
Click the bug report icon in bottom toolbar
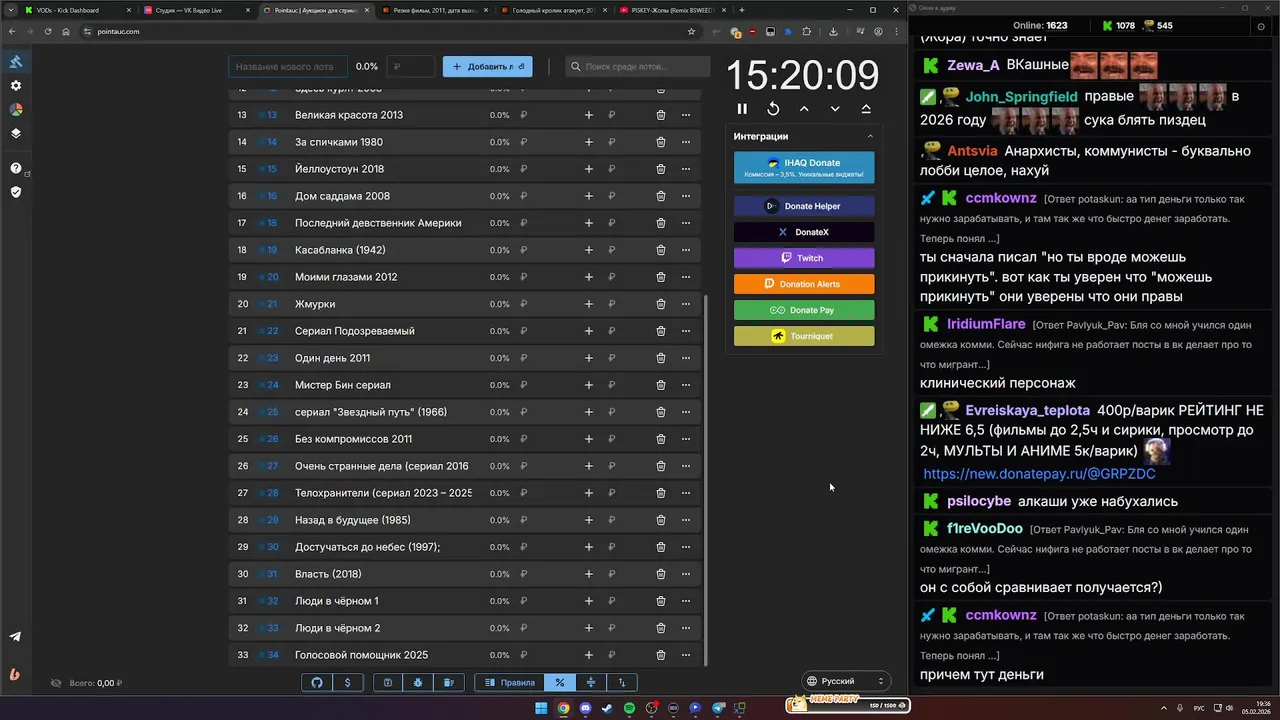418,682
